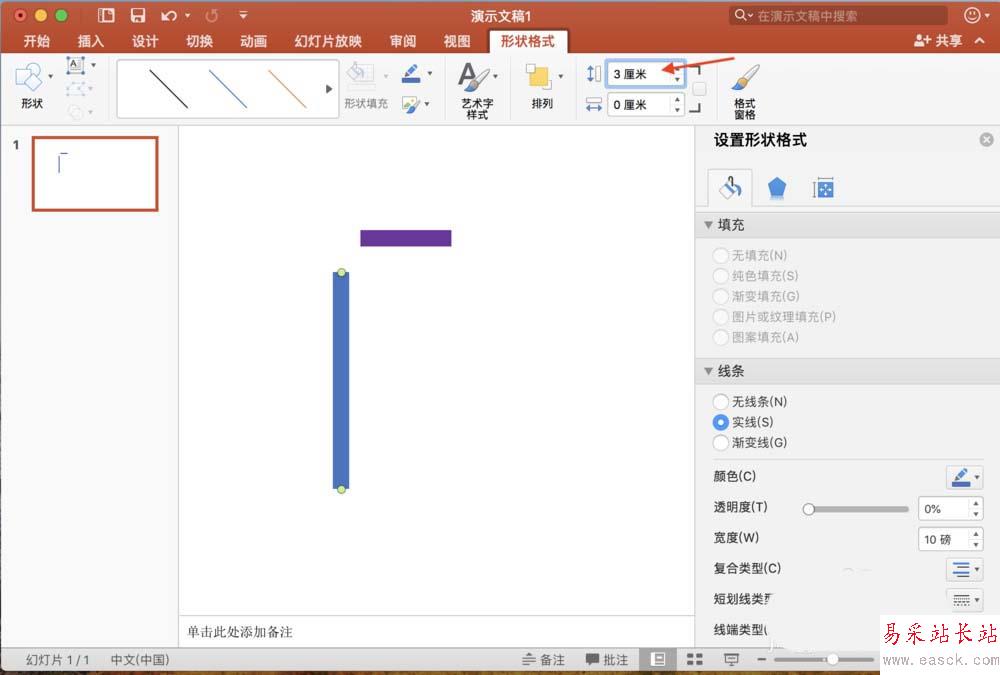Viewport: 1000px width, 675px height.
Task: Click the Share (共享) button
Action: point(938,41)
